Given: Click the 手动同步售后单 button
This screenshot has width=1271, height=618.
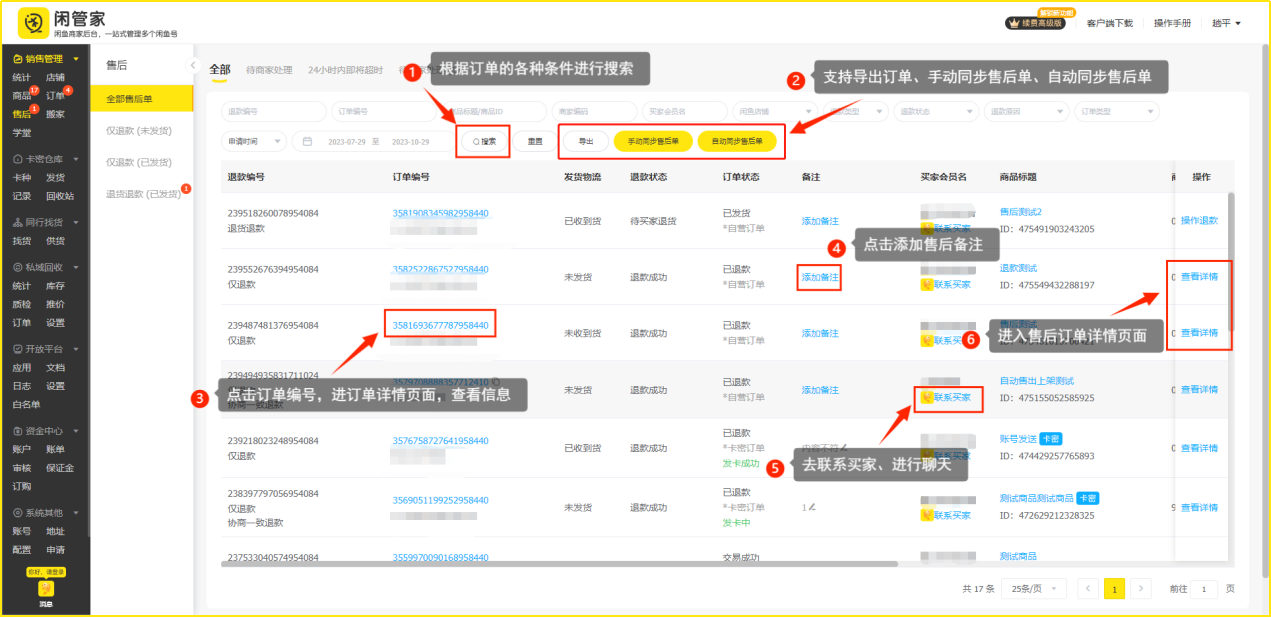Looking at the screenshot, I should 653,142.
